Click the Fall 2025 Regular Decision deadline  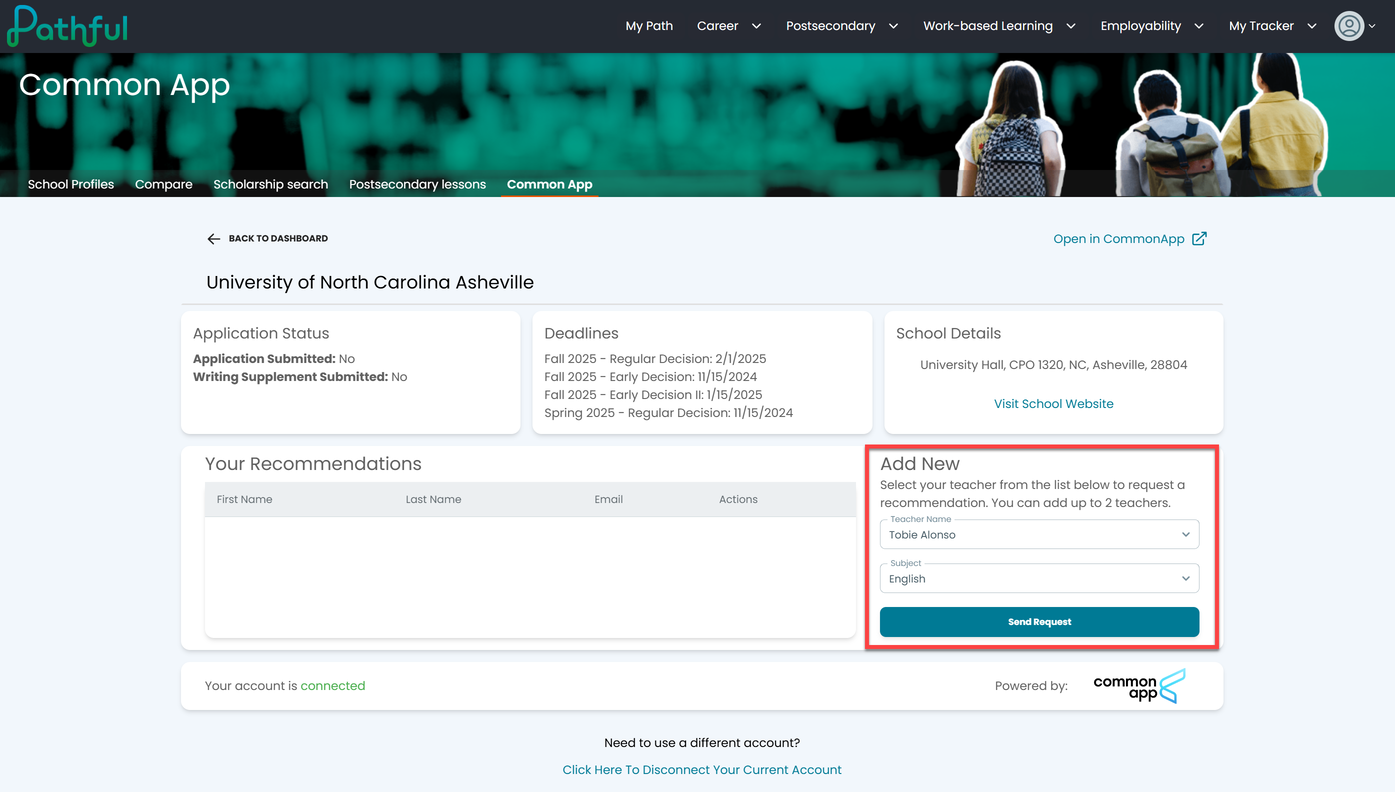[x=655, y=359]
